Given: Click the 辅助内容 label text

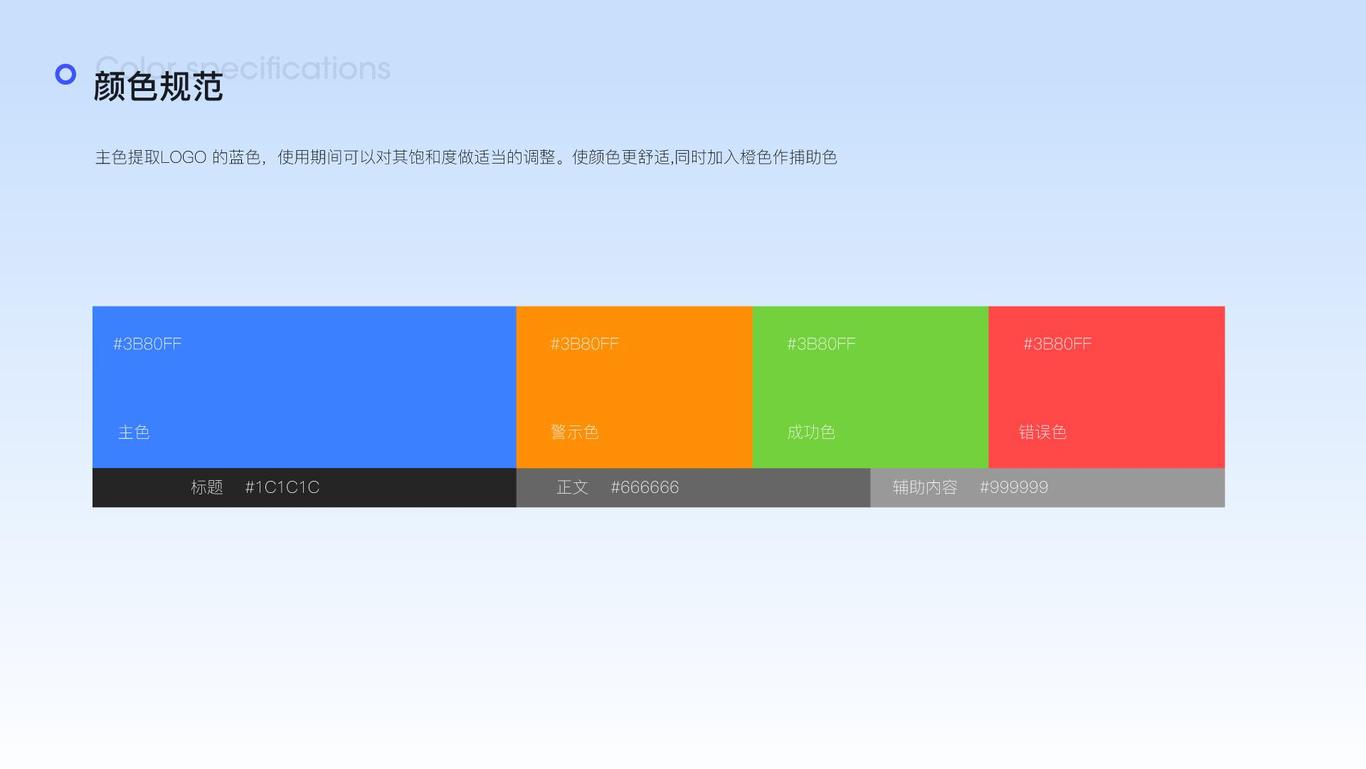Looking at the screenshot, I should 925,487.
